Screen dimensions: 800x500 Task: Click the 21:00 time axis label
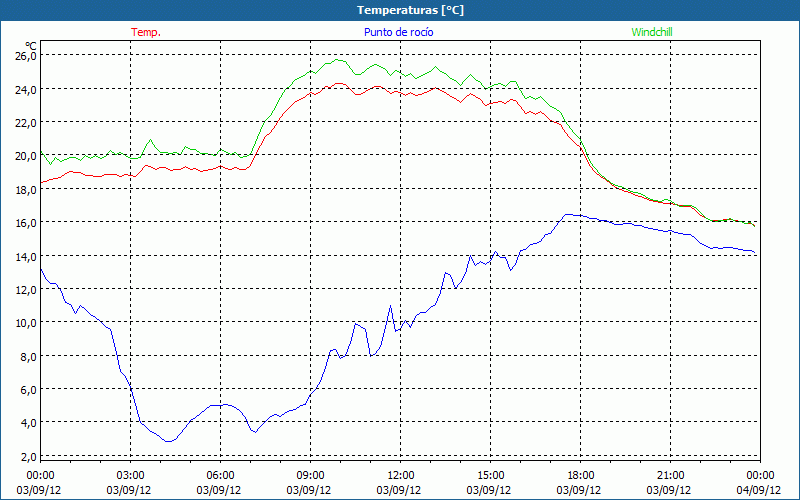point(670,476)
